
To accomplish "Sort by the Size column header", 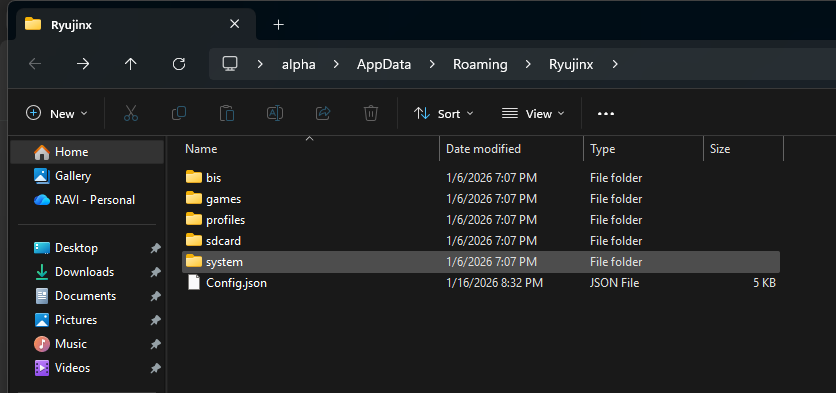I will (x=744, y=149).
